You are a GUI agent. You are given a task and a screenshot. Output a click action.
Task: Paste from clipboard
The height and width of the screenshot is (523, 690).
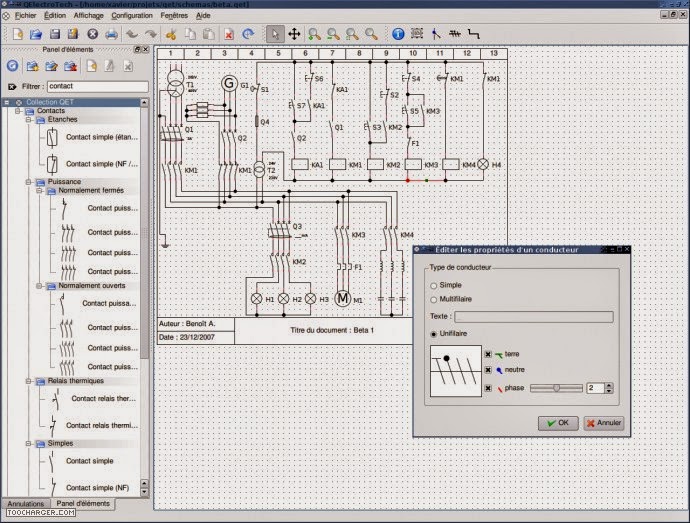pos(209,34)
